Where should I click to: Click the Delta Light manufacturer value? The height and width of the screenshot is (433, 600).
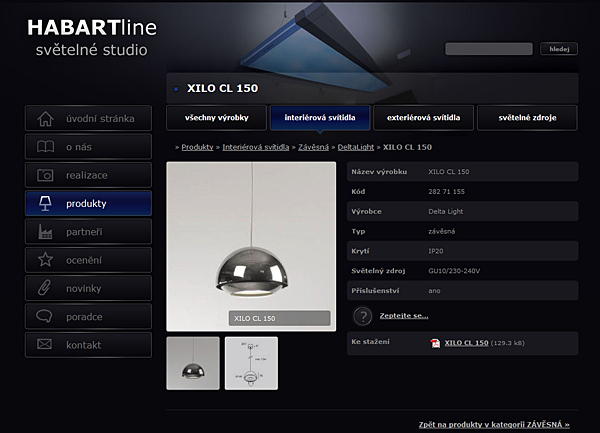445,212
